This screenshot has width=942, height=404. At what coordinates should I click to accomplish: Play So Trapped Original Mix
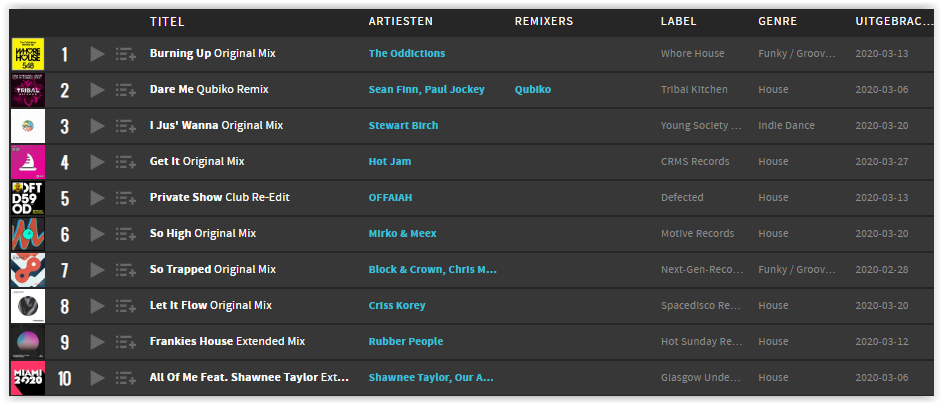[97, 270]
